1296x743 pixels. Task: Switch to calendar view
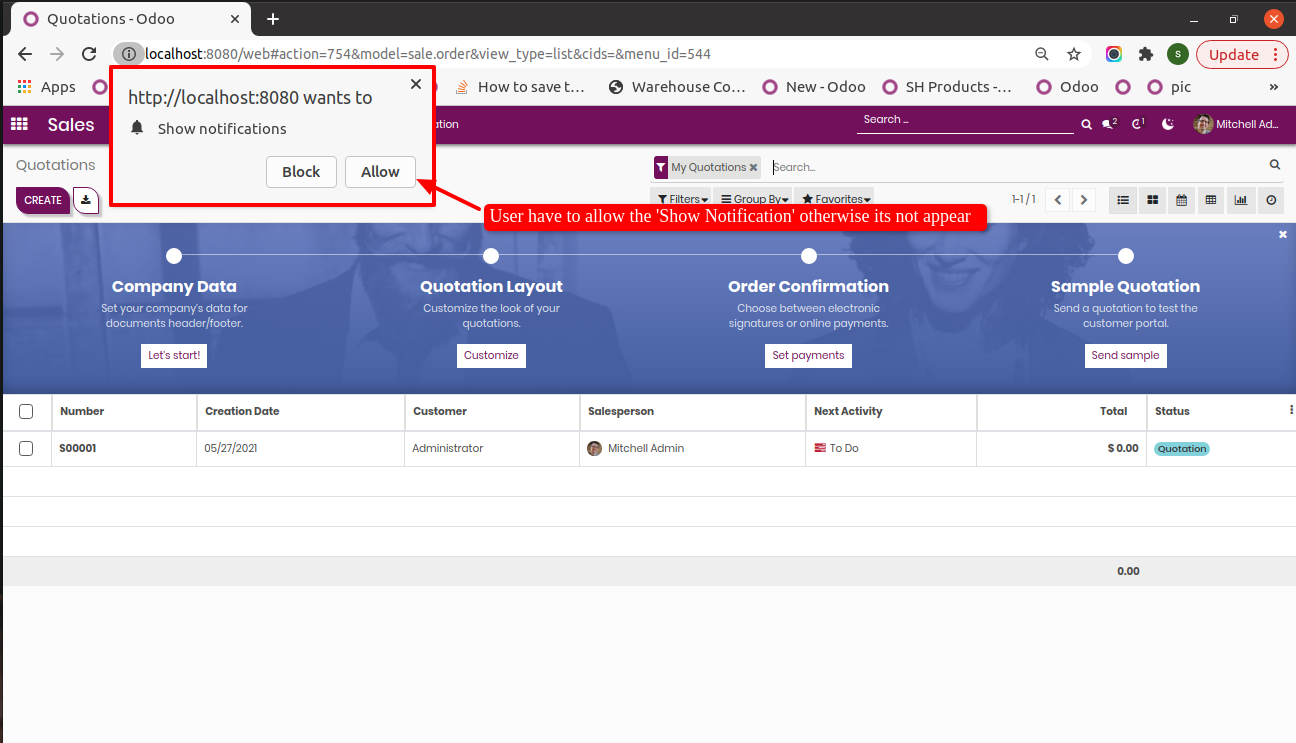1182,200
